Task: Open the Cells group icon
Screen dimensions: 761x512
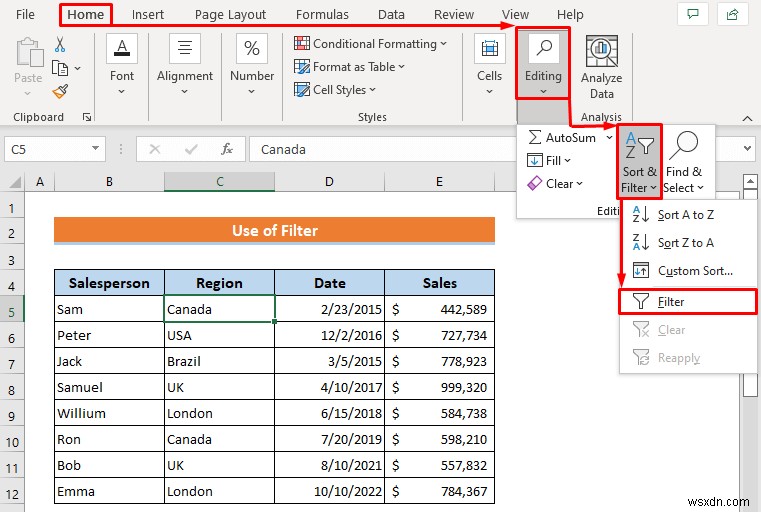Action: pos(489,49)
